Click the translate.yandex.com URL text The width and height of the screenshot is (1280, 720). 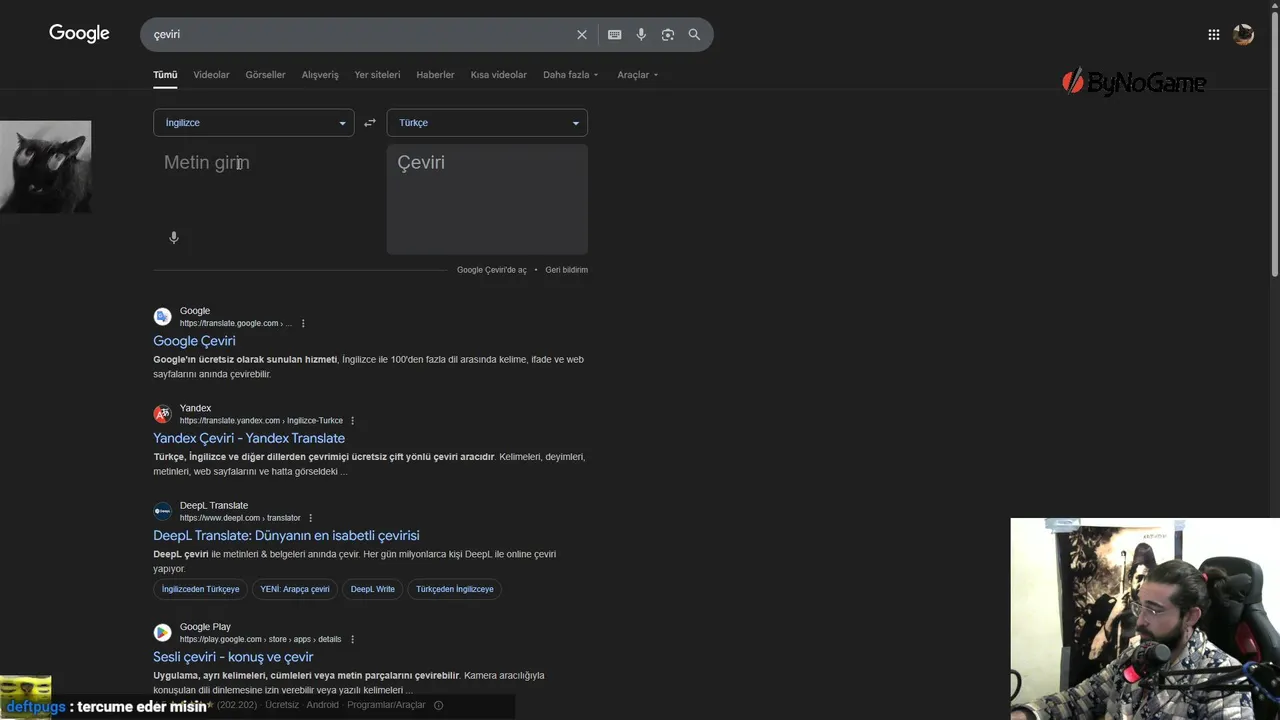(x=261, y=421)
